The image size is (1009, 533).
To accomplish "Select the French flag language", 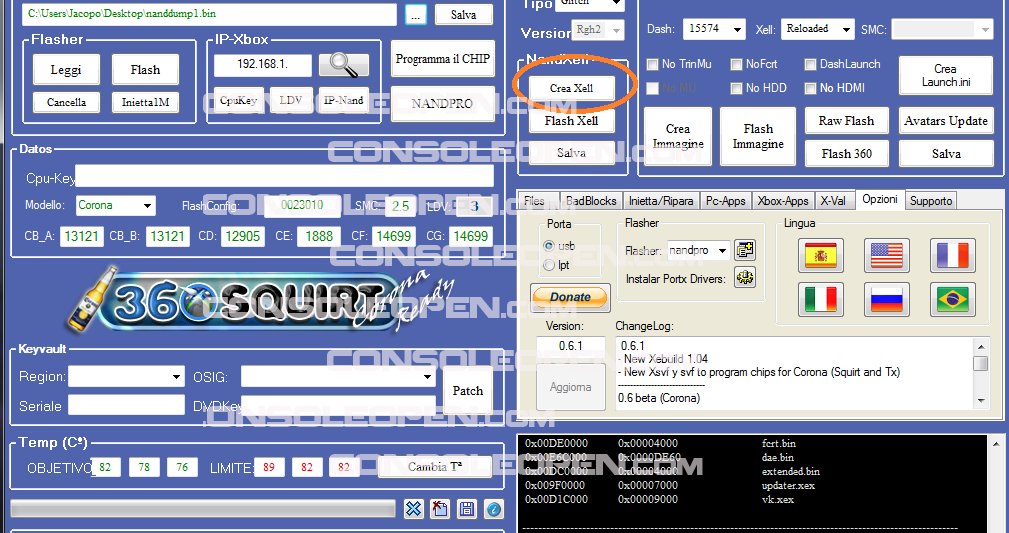I will pyautogui.click(x=953, y=256).
